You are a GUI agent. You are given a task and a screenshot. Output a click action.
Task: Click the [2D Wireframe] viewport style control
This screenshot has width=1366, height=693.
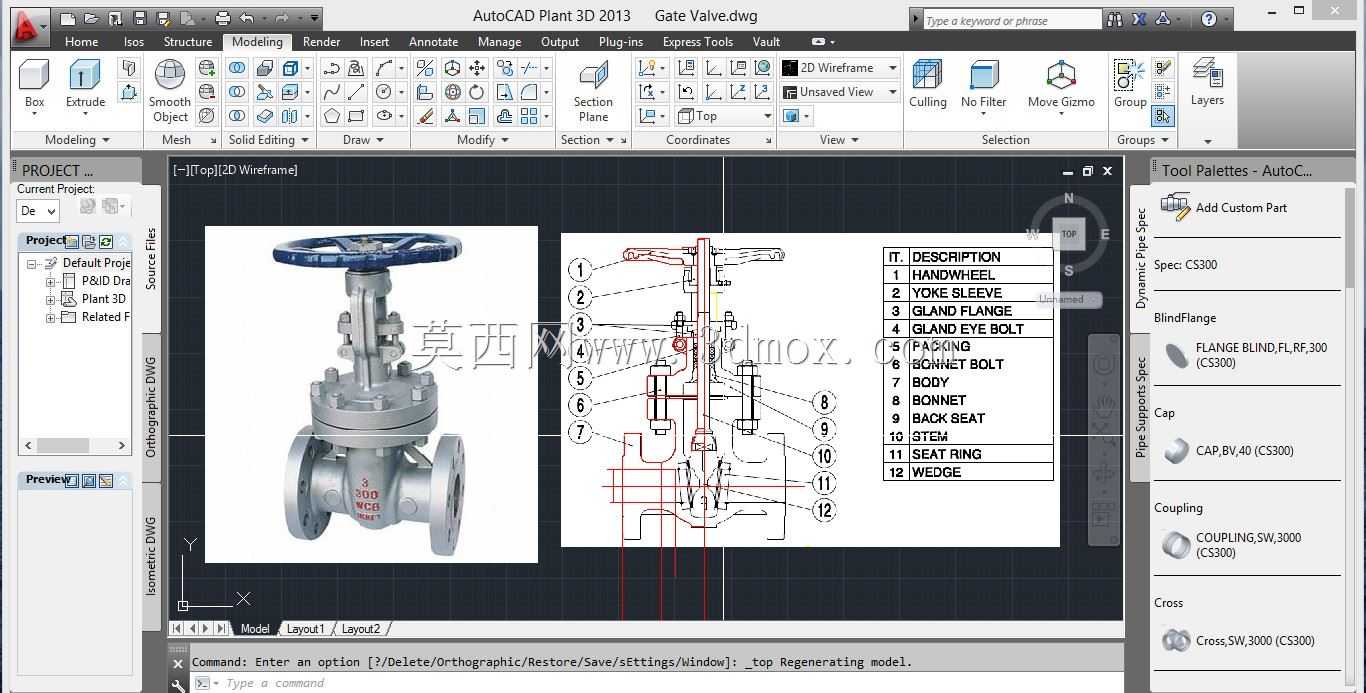pyautogui.click(x=258, y=170)
